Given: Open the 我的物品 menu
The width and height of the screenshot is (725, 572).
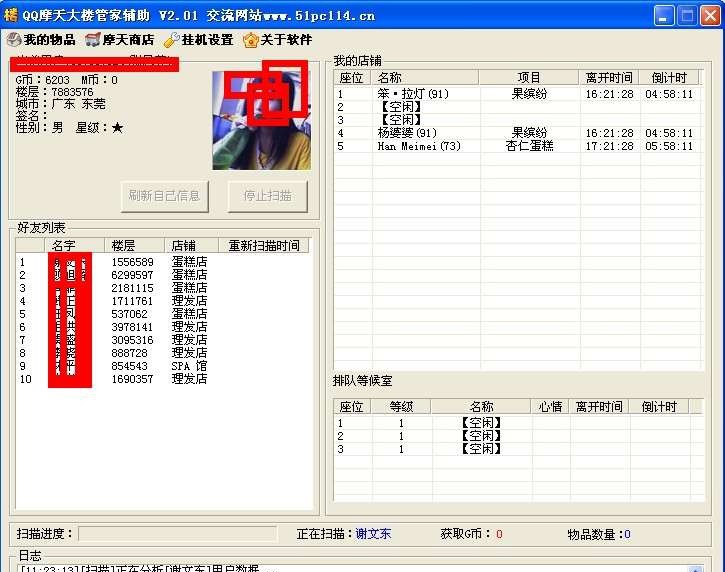Looking at the screenshot, I should click(41, 40).
